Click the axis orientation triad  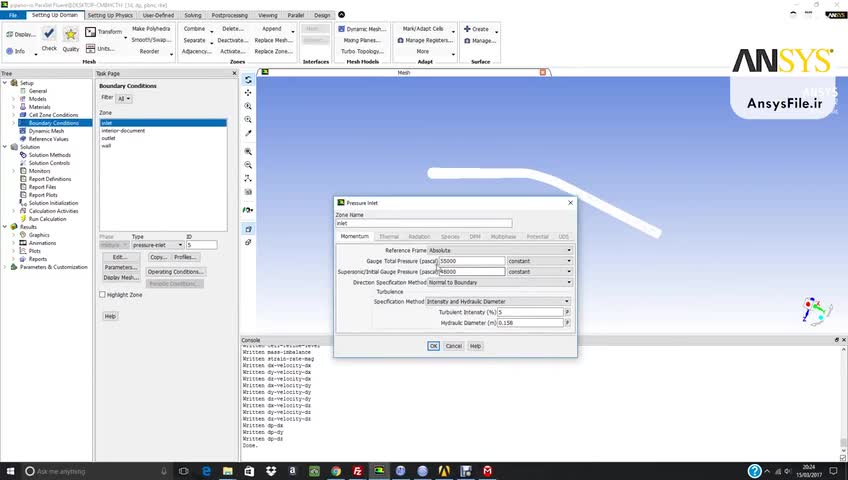817,311
